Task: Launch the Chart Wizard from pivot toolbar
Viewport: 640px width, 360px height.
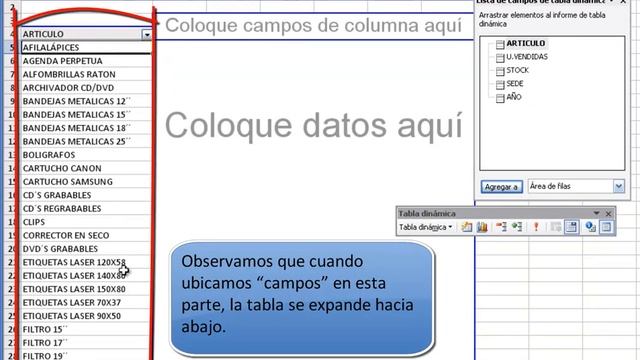Action: coord(482,227)
